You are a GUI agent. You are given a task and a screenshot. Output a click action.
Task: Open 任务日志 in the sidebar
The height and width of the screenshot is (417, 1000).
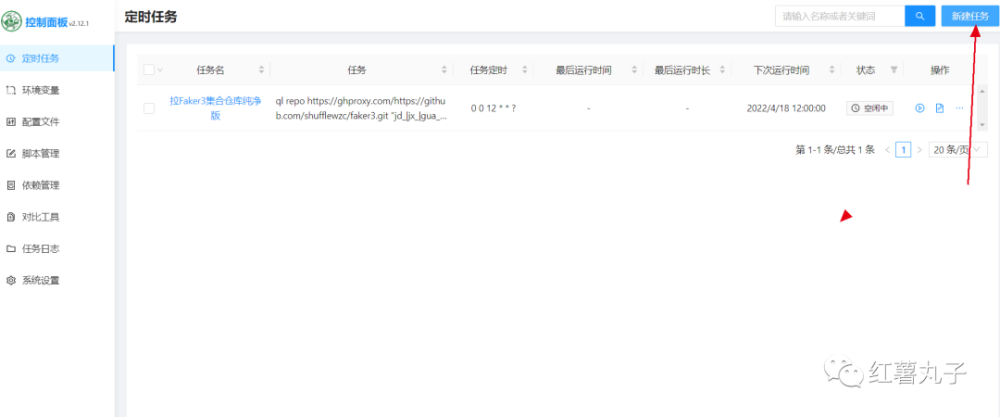coord(57,249)
